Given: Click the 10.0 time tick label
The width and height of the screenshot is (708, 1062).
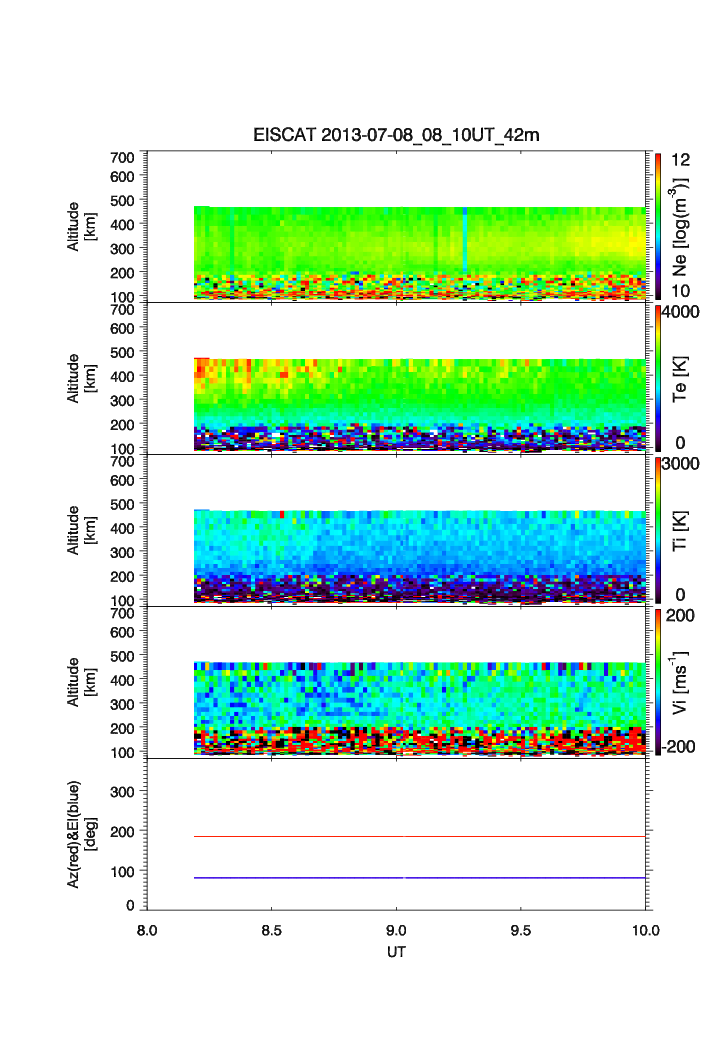Looking at the screenshot, I should [x=646, y=931].
